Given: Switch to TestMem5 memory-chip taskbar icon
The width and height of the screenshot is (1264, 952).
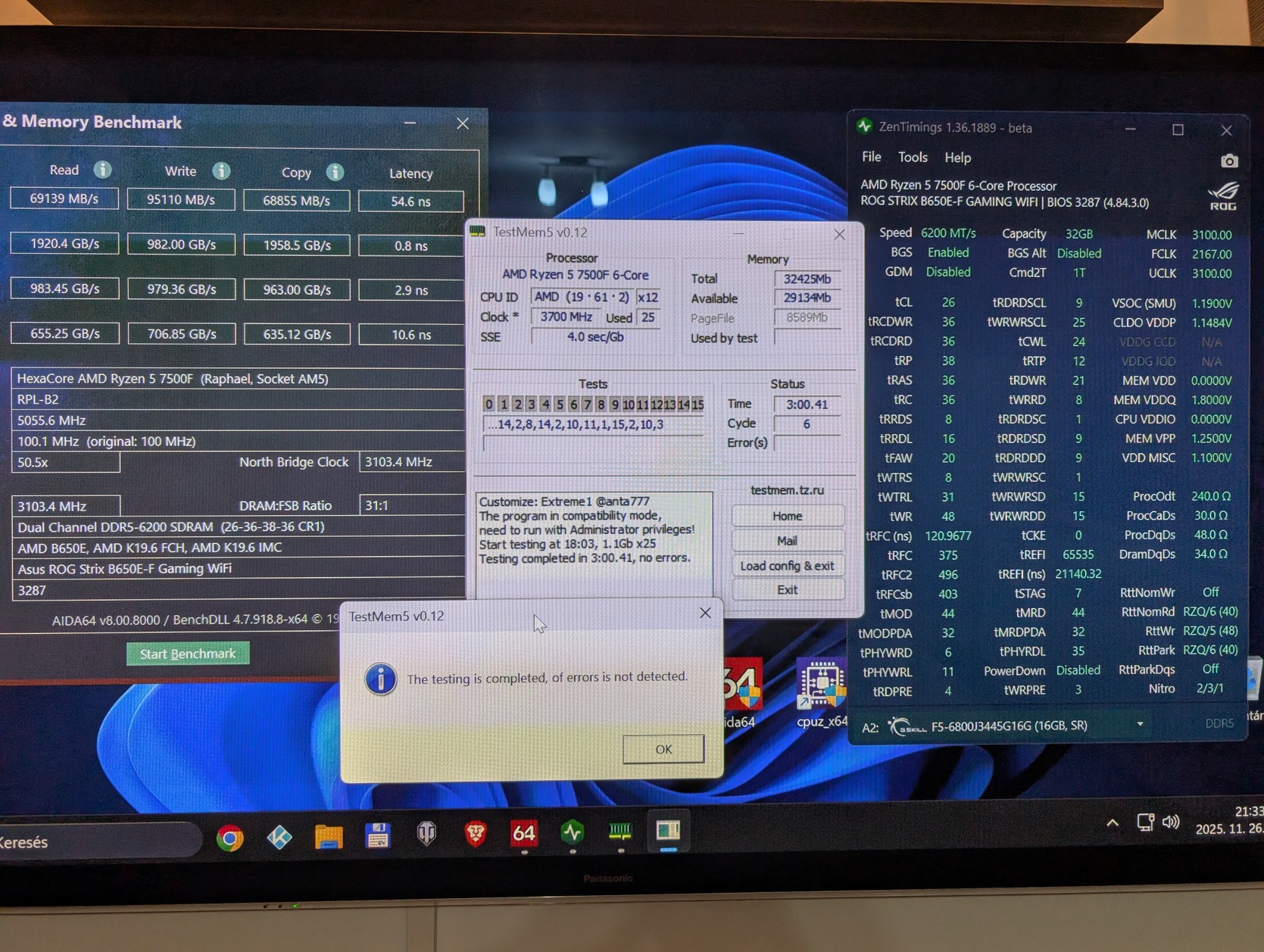Looking at the screenshot, I should [x=620, y=832].
